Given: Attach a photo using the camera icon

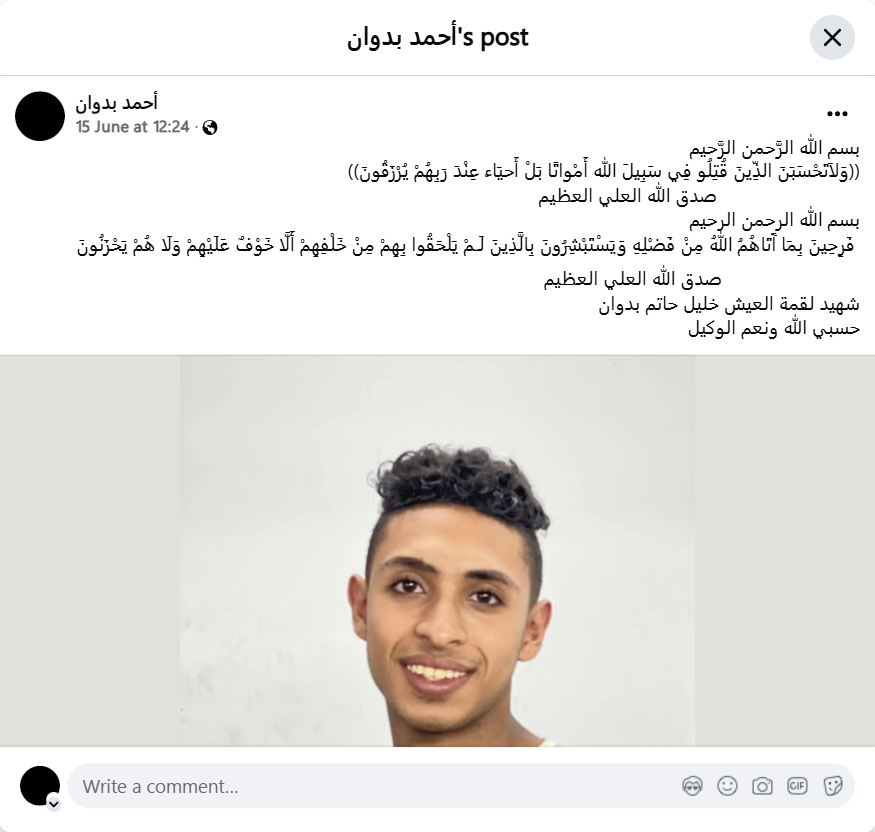Looking at the screenshot, I should [762, 786].
